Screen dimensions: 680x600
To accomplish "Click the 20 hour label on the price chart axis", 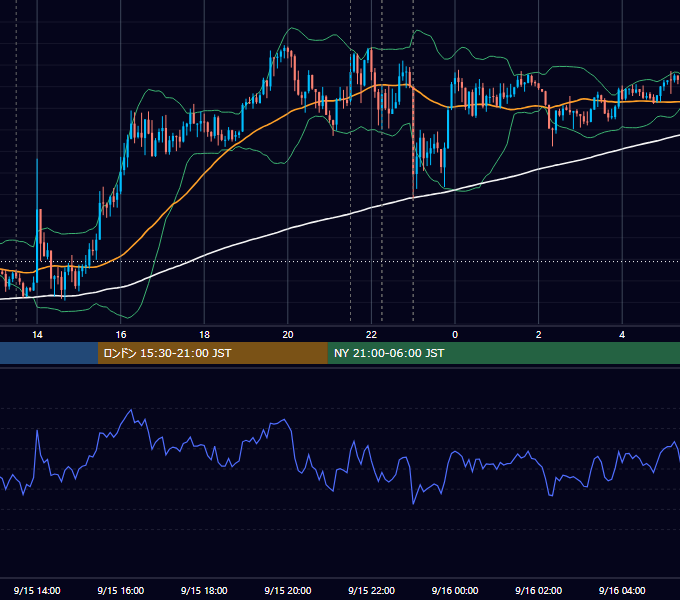I will click(x=288, y=335).
